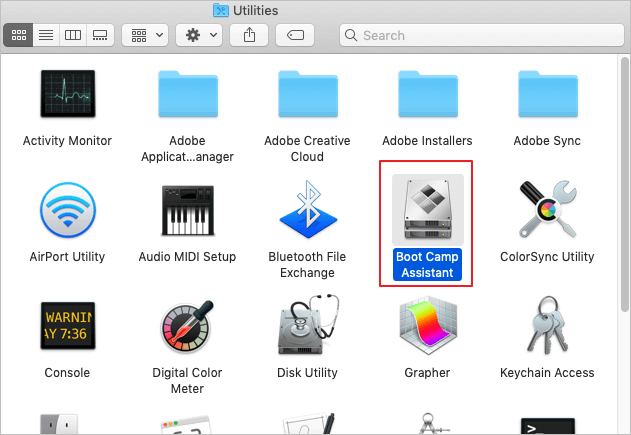Open the Grapher app
The width and height of the screenshot is (631, 435).
(427, 328)
